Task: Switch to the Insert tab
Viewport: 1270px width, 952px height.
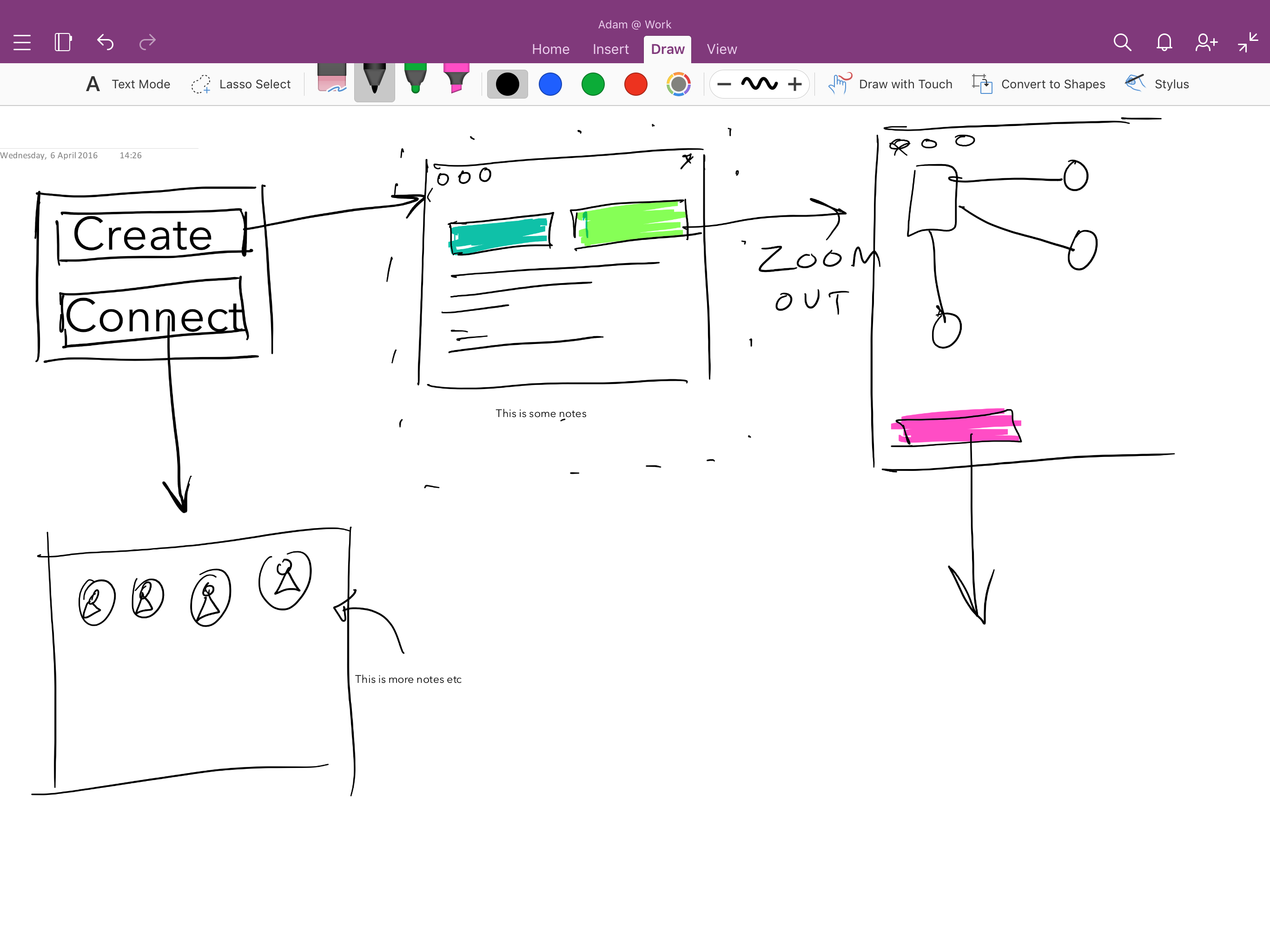Action: click(x=610, y=49)
